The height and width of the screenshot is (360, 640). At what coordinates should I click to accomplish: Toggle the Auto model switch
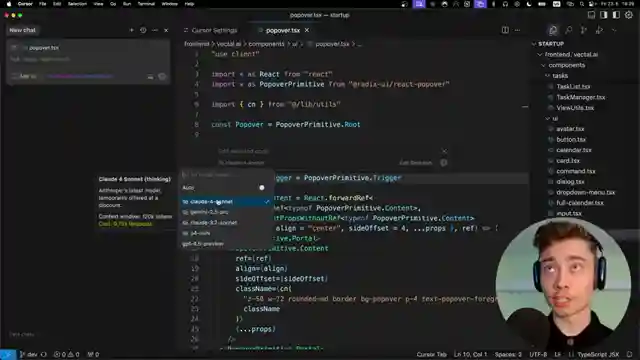[262, 188]
